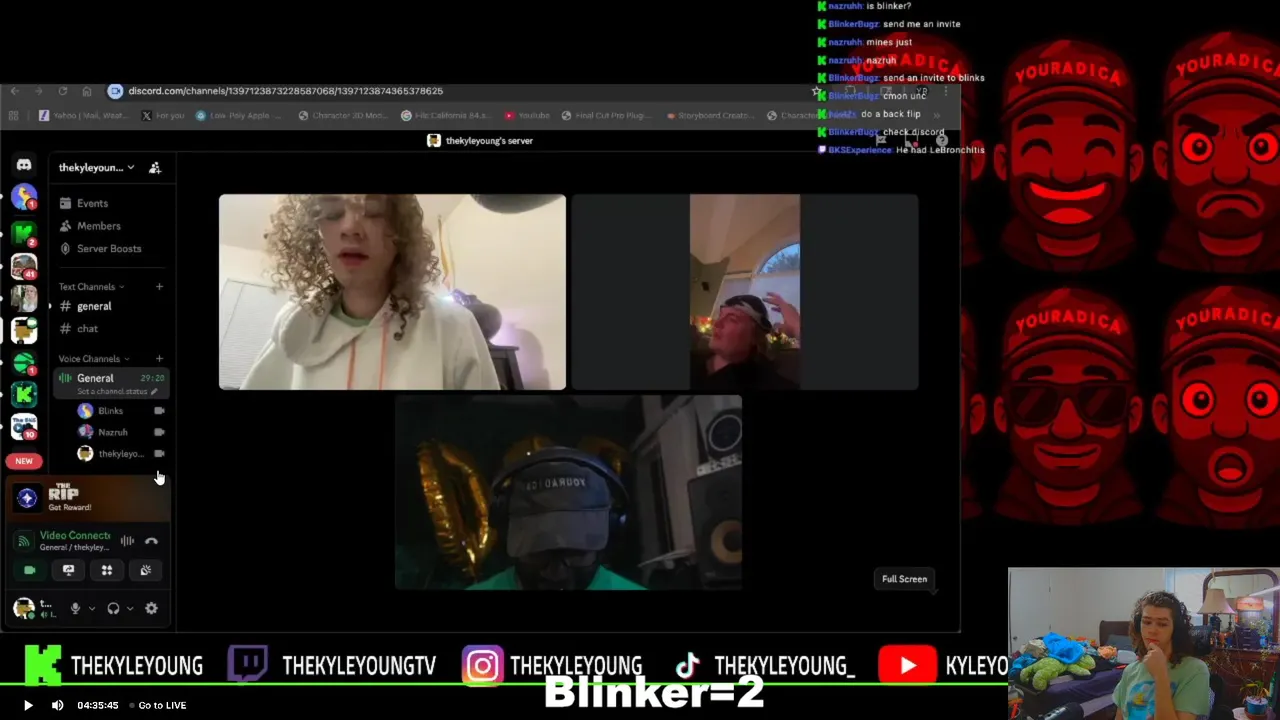Click the browser address bar with discord.com URL

[460, 91]
